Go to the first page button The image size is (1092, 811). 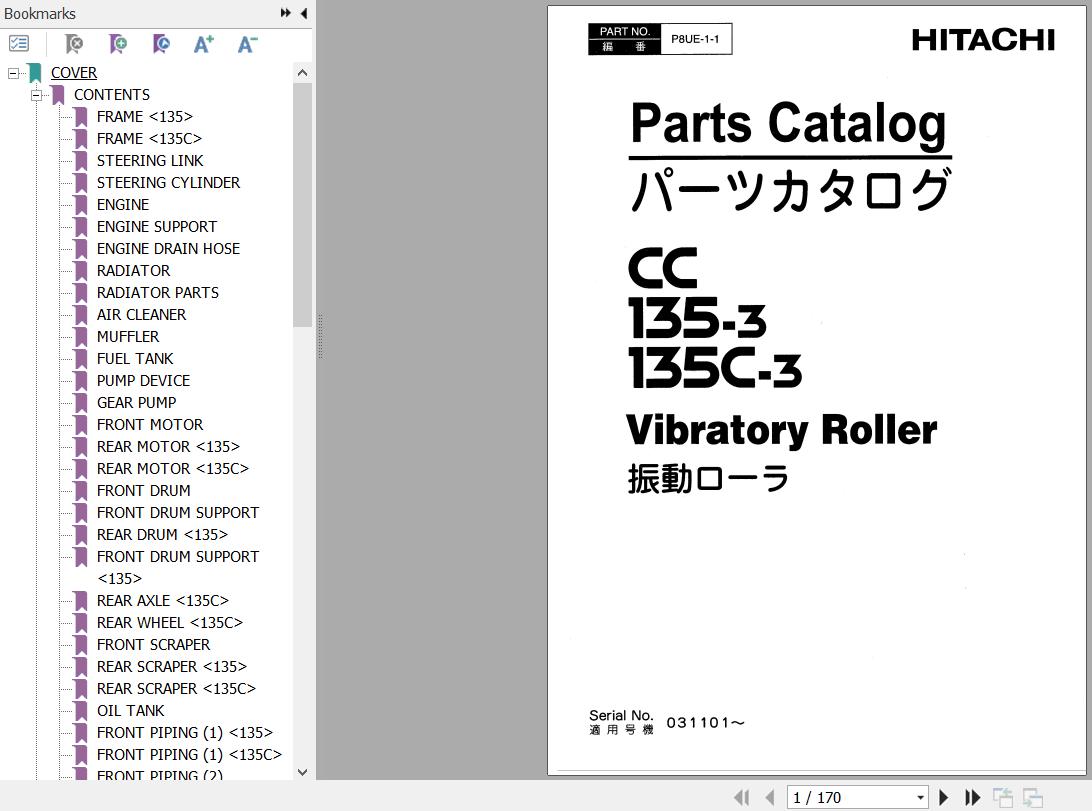click(742, 797)
